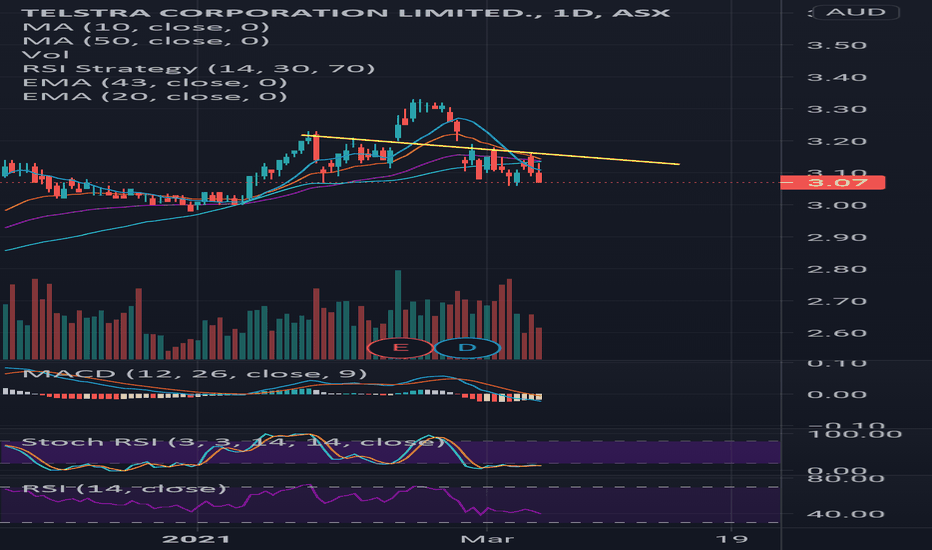Click the Telstra Corporation Limited chart title
This screenshot has height=550, width=932.
tap(346, 12)
